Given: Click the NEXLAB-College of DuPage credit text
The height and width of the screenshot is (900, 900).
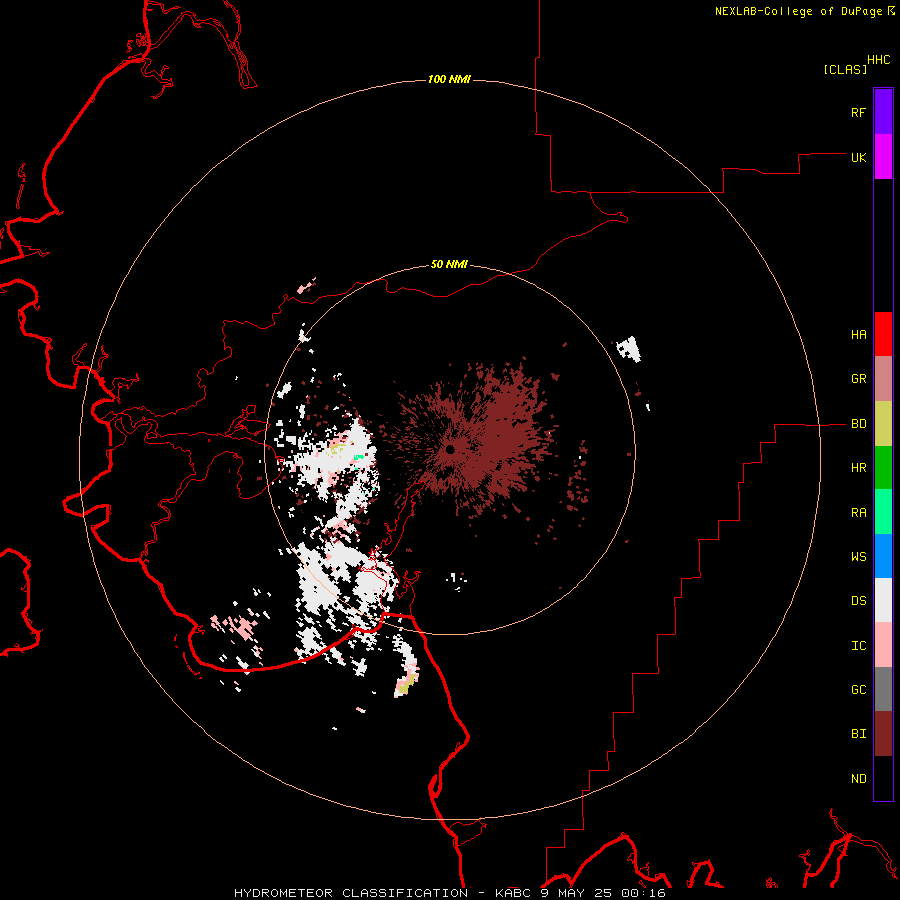Looking at the screenshot, I should pos(798,11).
